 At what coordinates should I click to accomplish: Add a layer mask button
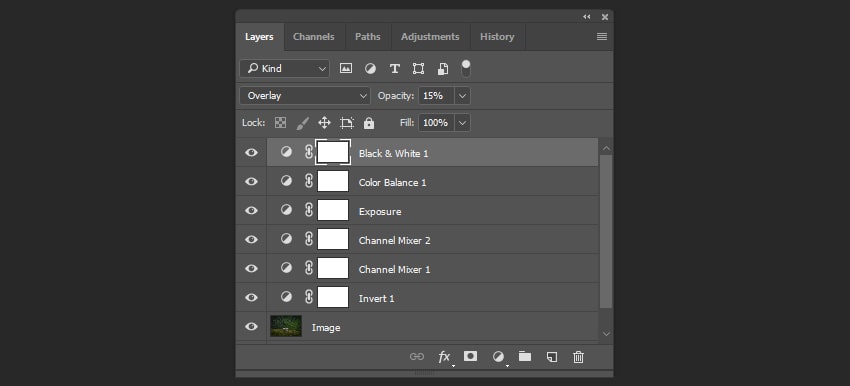pos(471,356)
